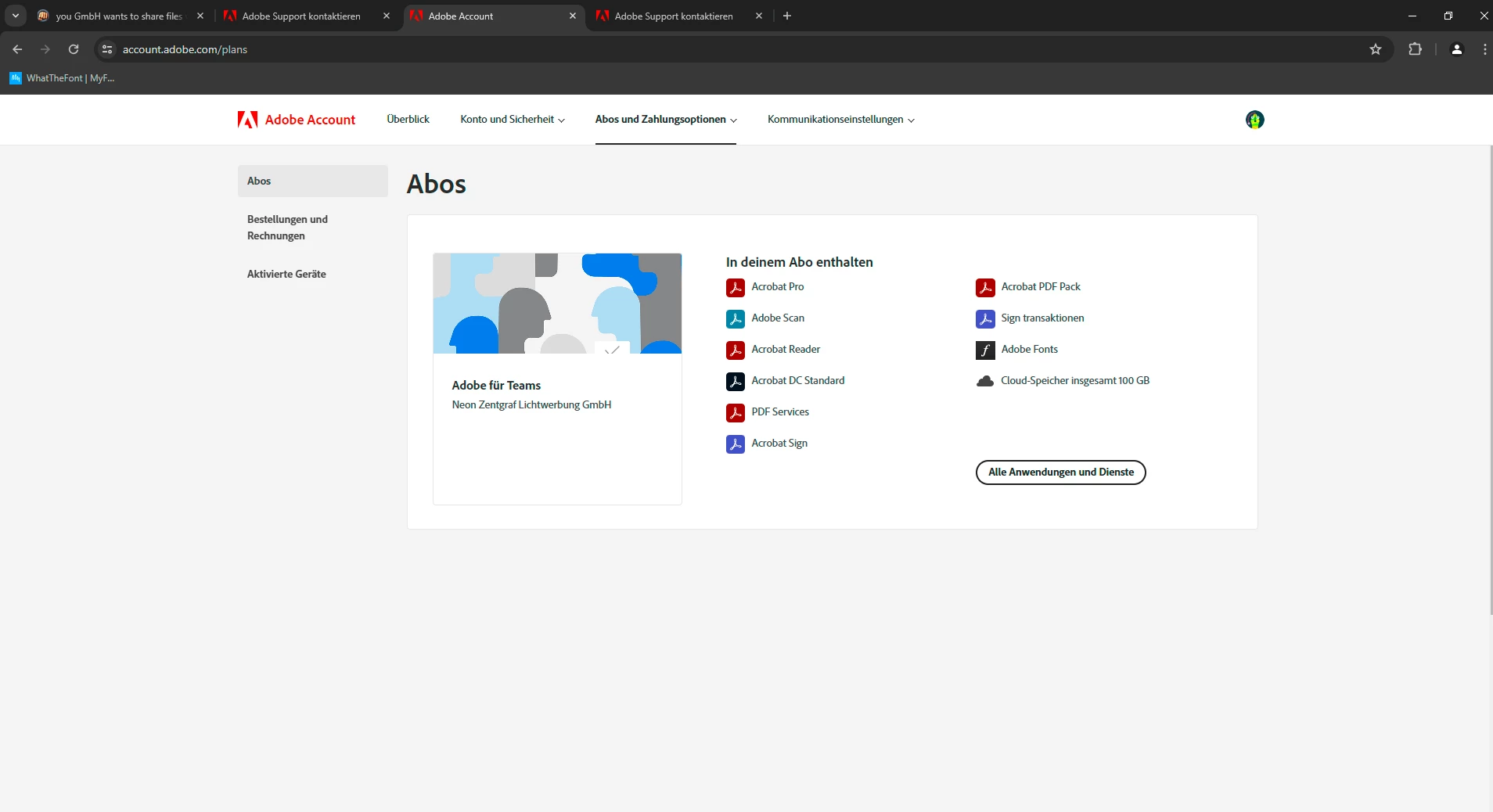Click Alle Anwendungen und Dienste button
The image size is (1493, 812).
[1060, 472]
